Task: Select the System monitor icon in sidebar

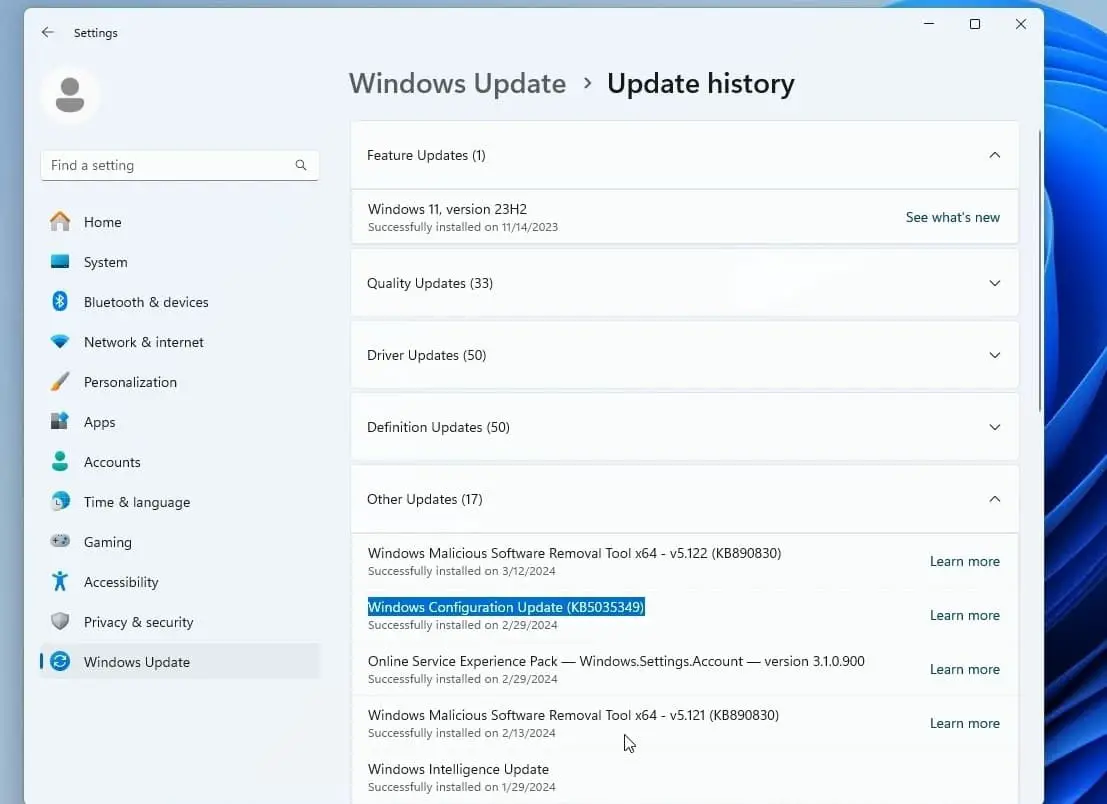Action: coord(60,262)
